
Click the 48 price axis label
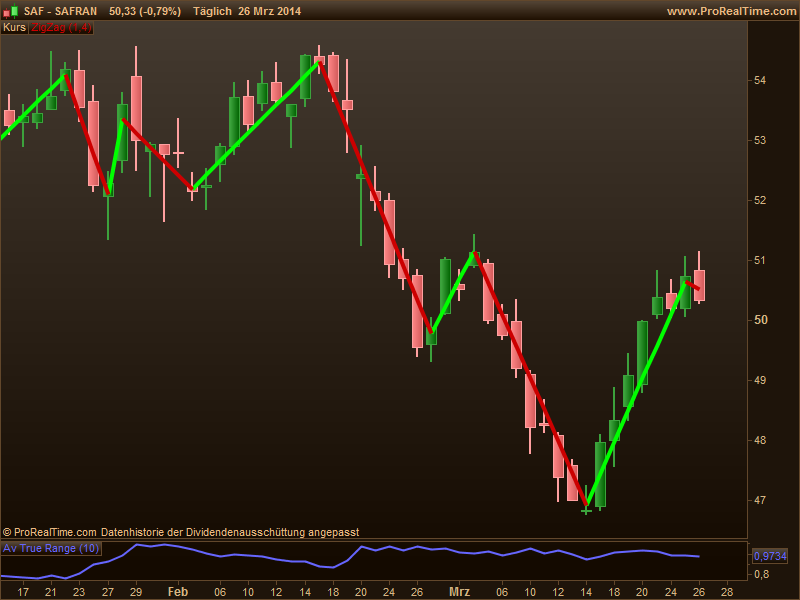point(760,440)
